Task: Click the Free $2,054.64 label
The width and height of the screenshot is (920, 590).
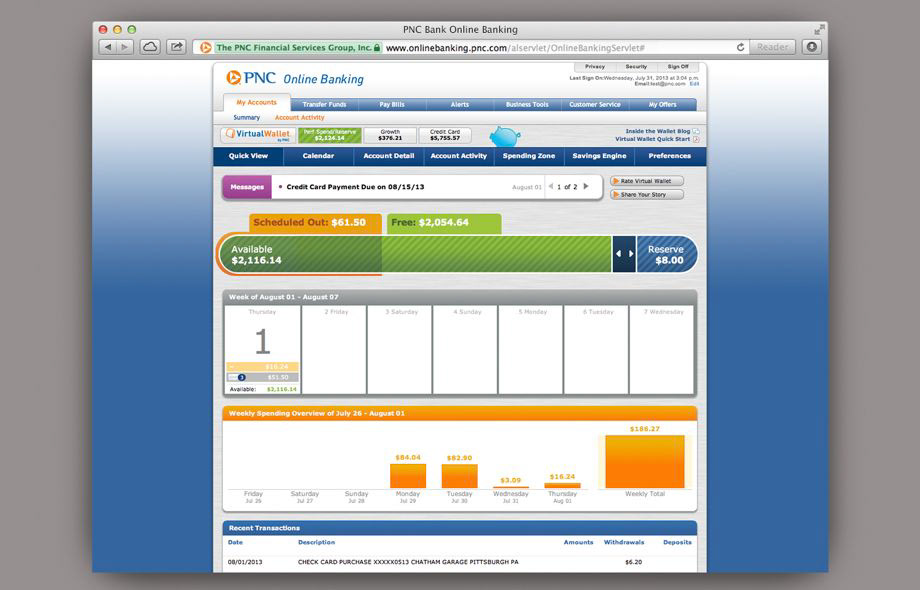Action: [x=444, y=223]
